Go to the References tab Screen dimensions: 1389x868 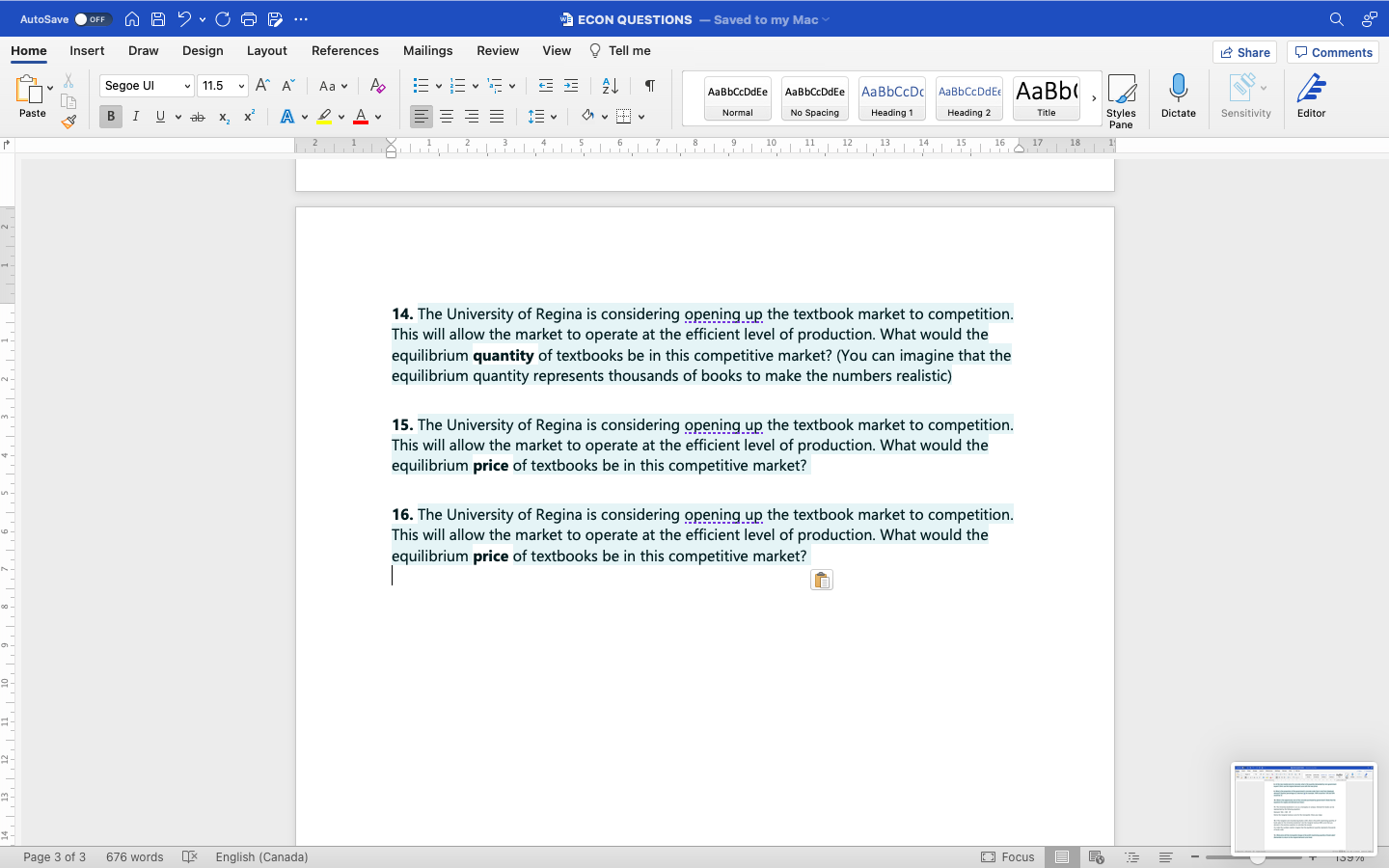click(345, 50)
